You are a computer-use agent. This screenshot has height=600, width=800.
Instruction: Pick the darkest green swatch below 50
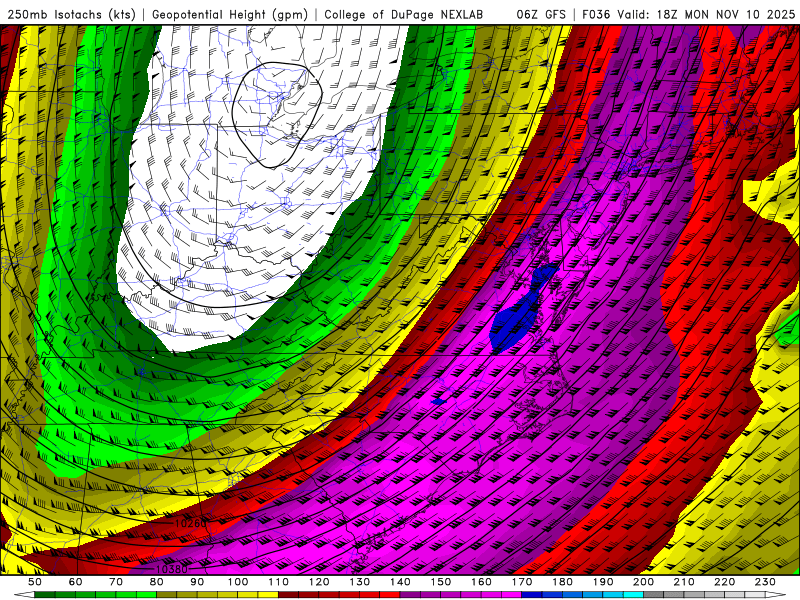tap(45, 595)
